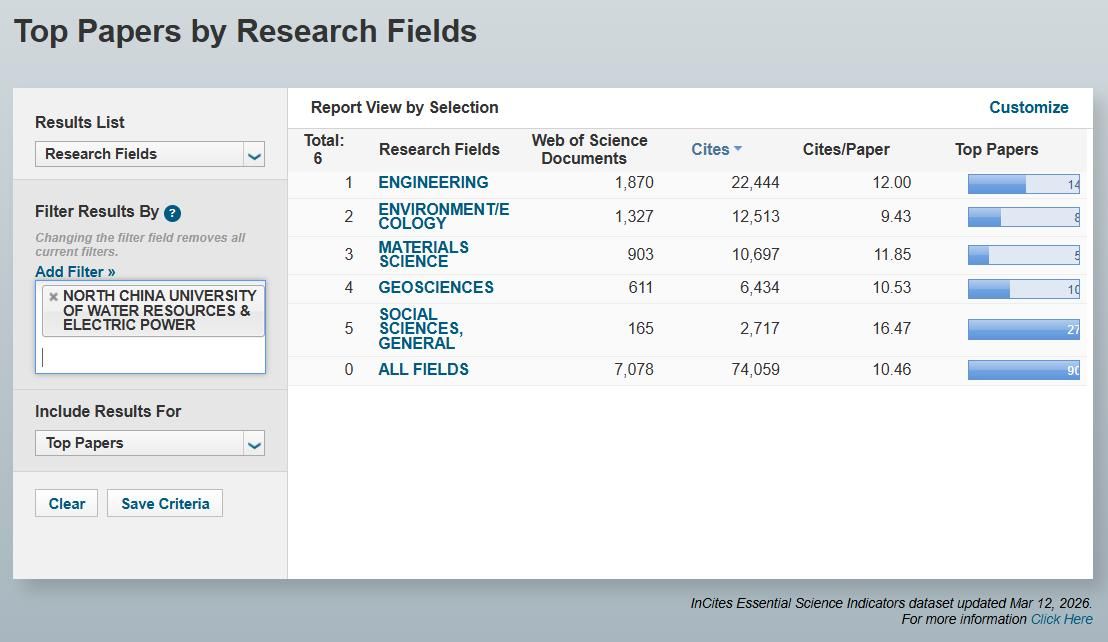Select the MATERIALS SCIENCE field link
1108x642 pixels.
[x=423, y=254]
